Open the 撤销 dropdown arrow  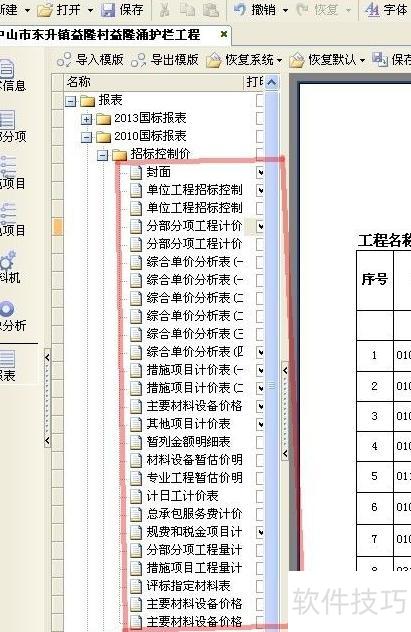pyautogui.click(x=285, y=10)
